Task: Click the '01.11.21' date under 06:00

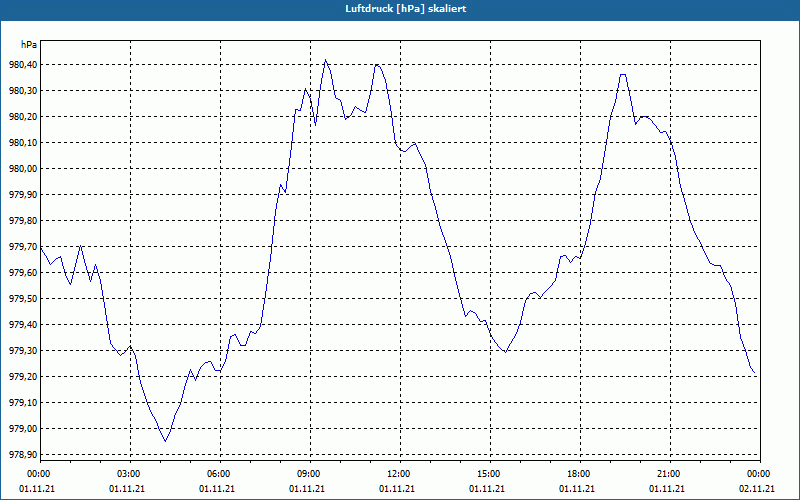Action: [217, 489]
